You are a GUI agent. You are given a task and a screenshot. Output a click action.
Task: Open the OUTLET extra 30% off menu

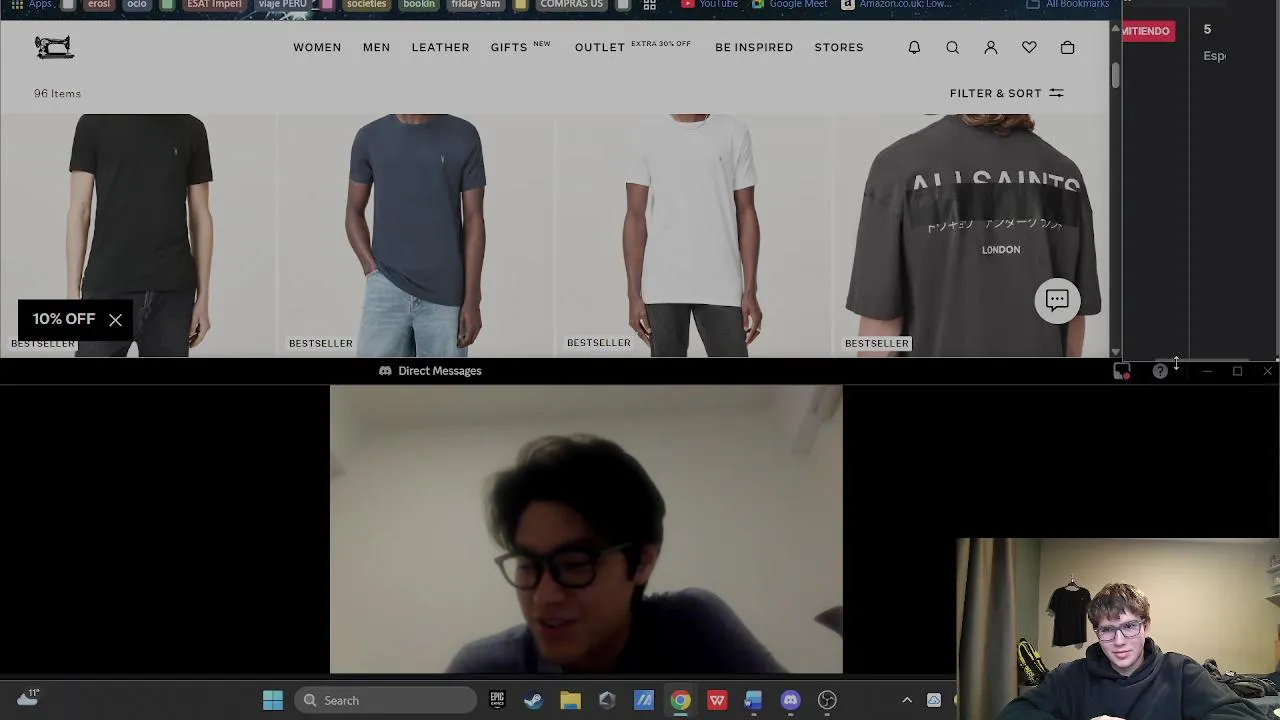pos(632,47)
